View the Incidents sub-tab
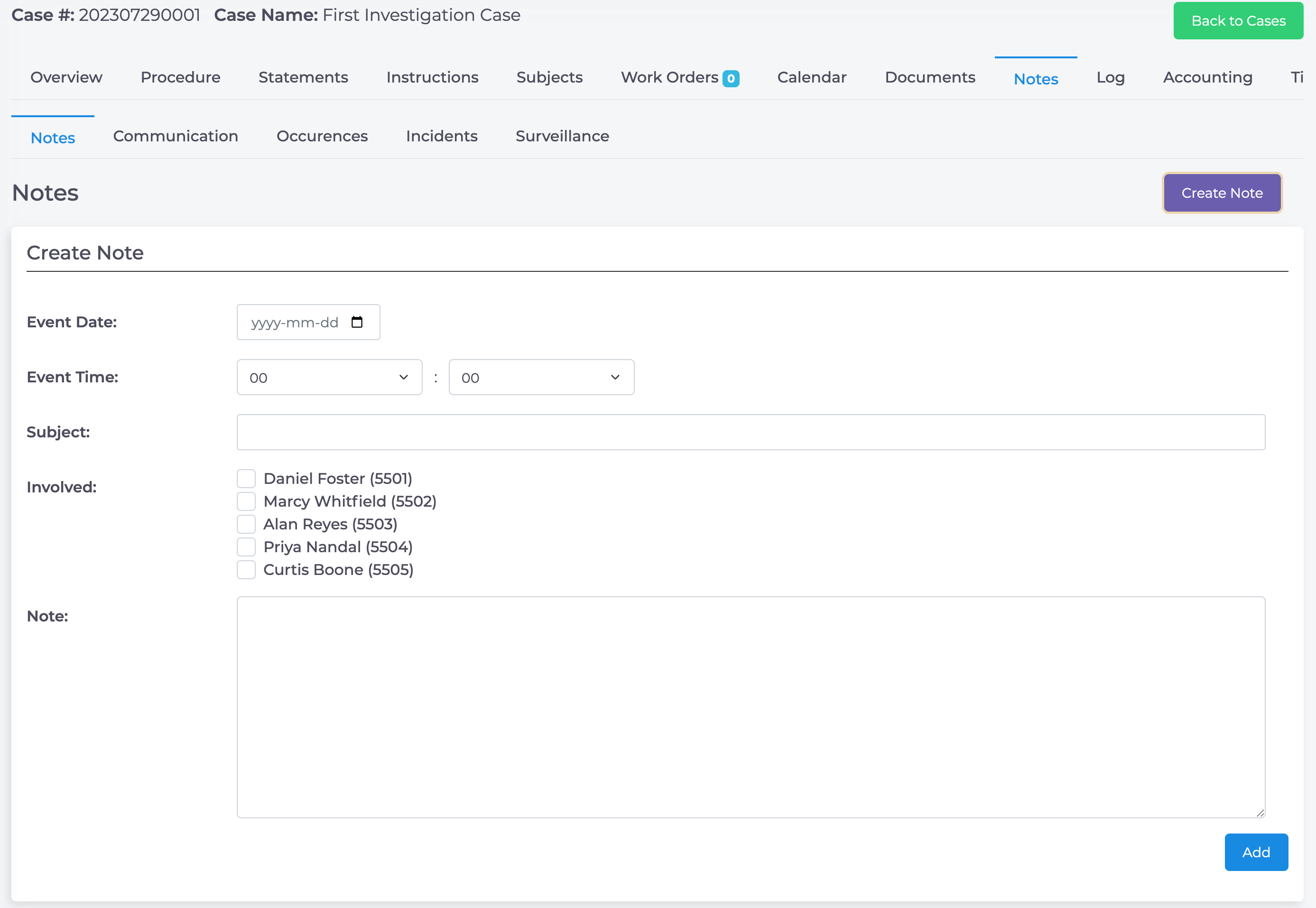The height and width of the screenshot is (908, 1316). point(442,137)
